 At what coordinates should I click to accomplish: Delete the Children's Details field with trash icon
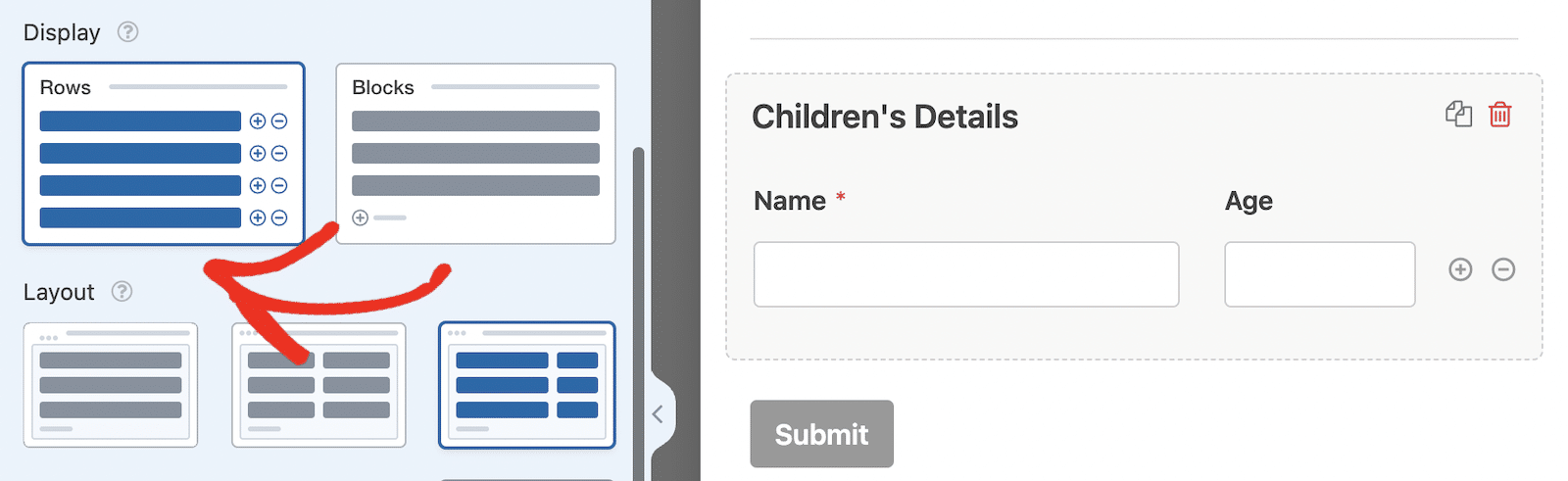[x=1499, y=115]
